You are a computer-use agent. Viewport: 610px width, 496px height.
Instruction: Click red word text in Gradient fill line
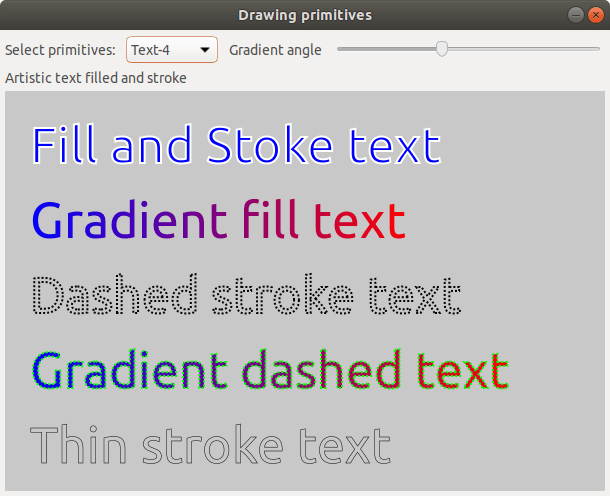360,221
